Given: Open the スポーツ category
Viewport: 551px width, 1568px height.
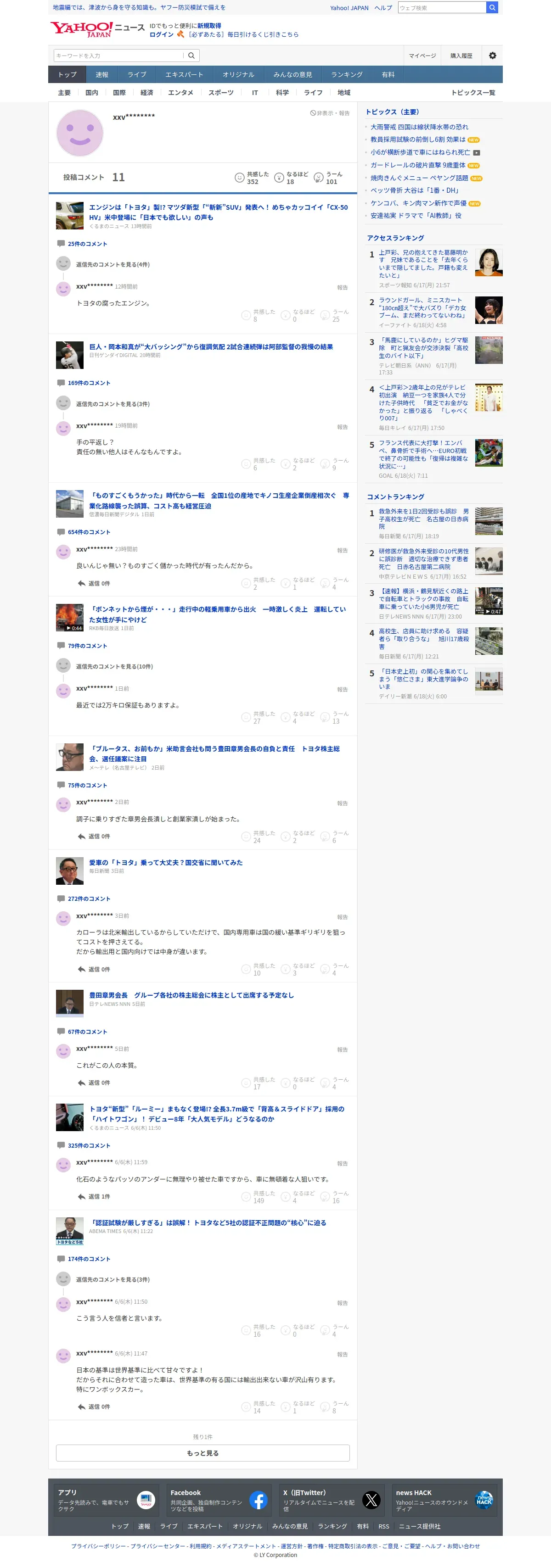Looking at the screenshot, I should [220, 93].
